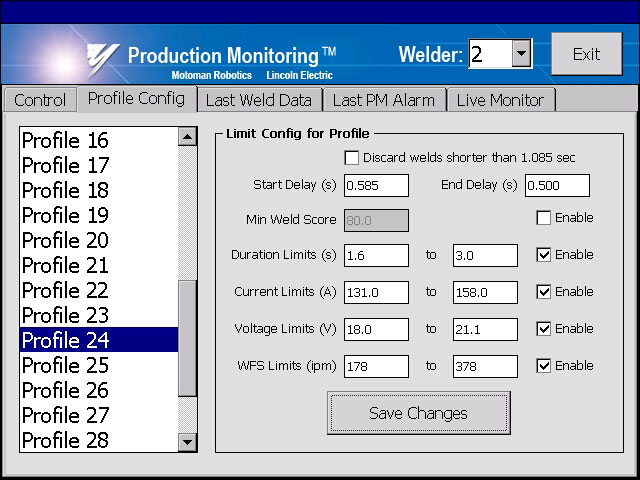This screenshot has height=480, width=640.
Task: Disable Duration Limits enable checkbox
Action: coord(543,255)
